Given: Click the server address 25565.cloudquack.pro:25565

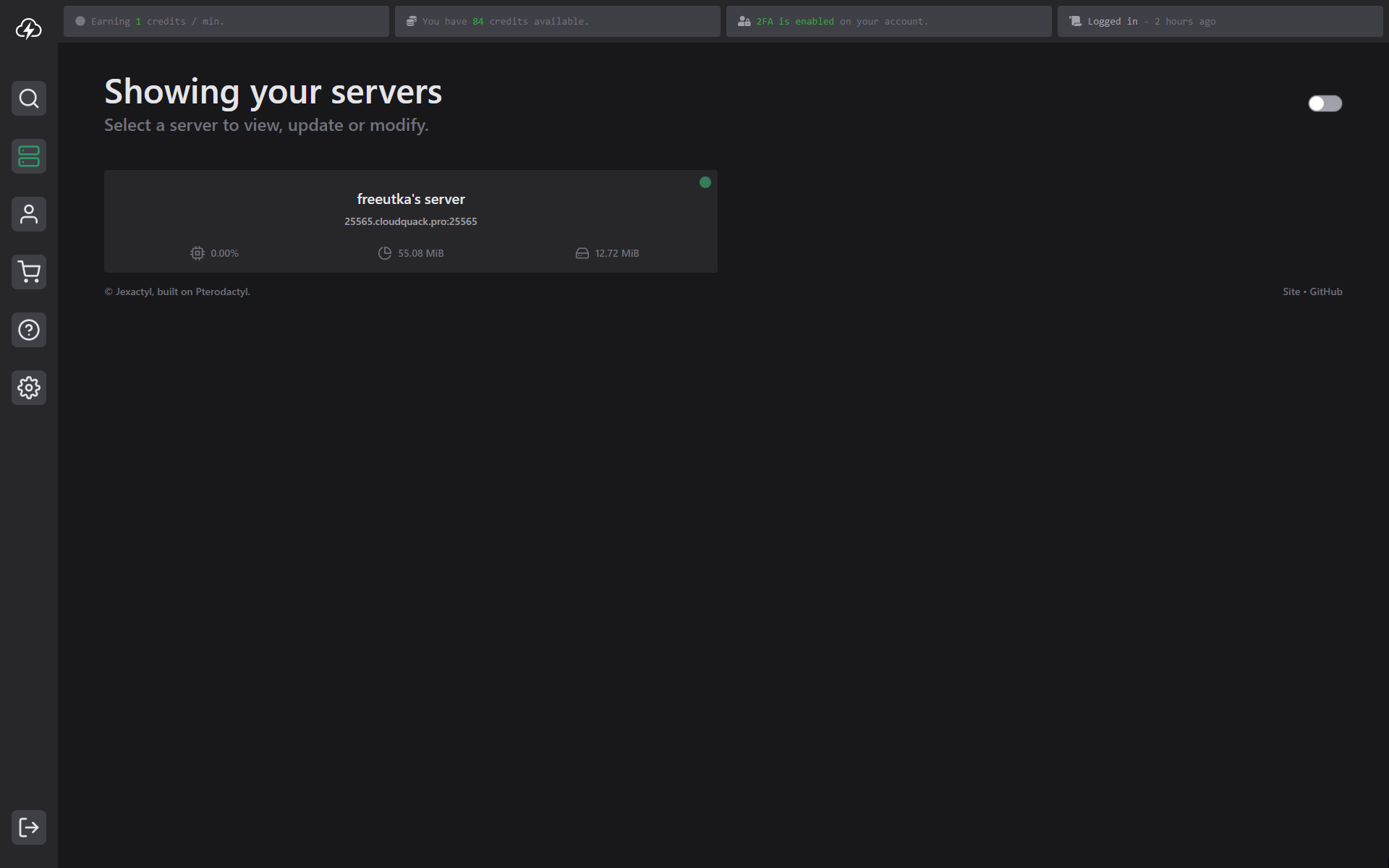Looking at the screenshot, I should pos(411,221).
